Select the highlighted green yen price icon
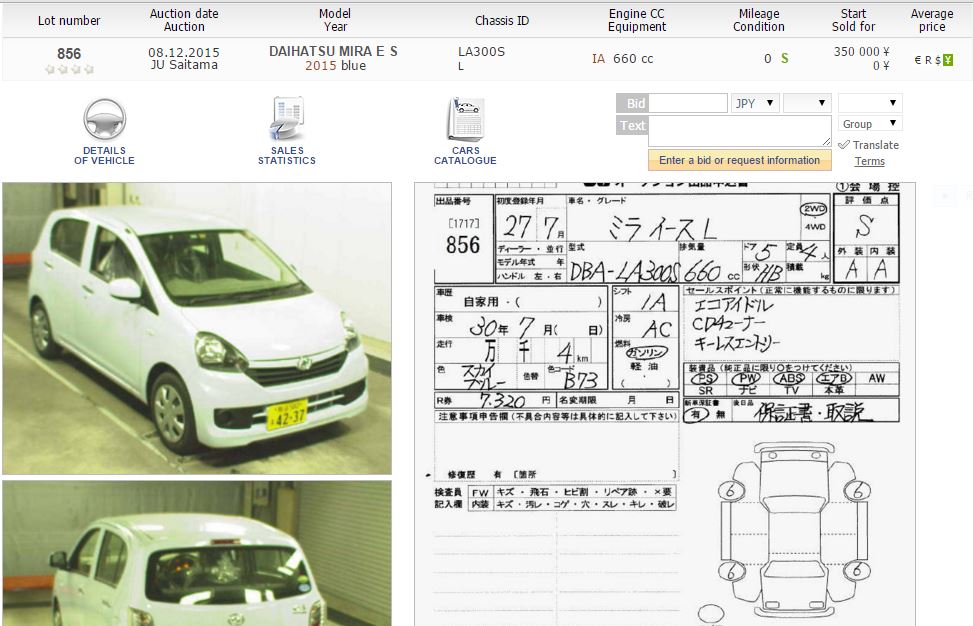This screenshot has height=626, width=973. 948,60
